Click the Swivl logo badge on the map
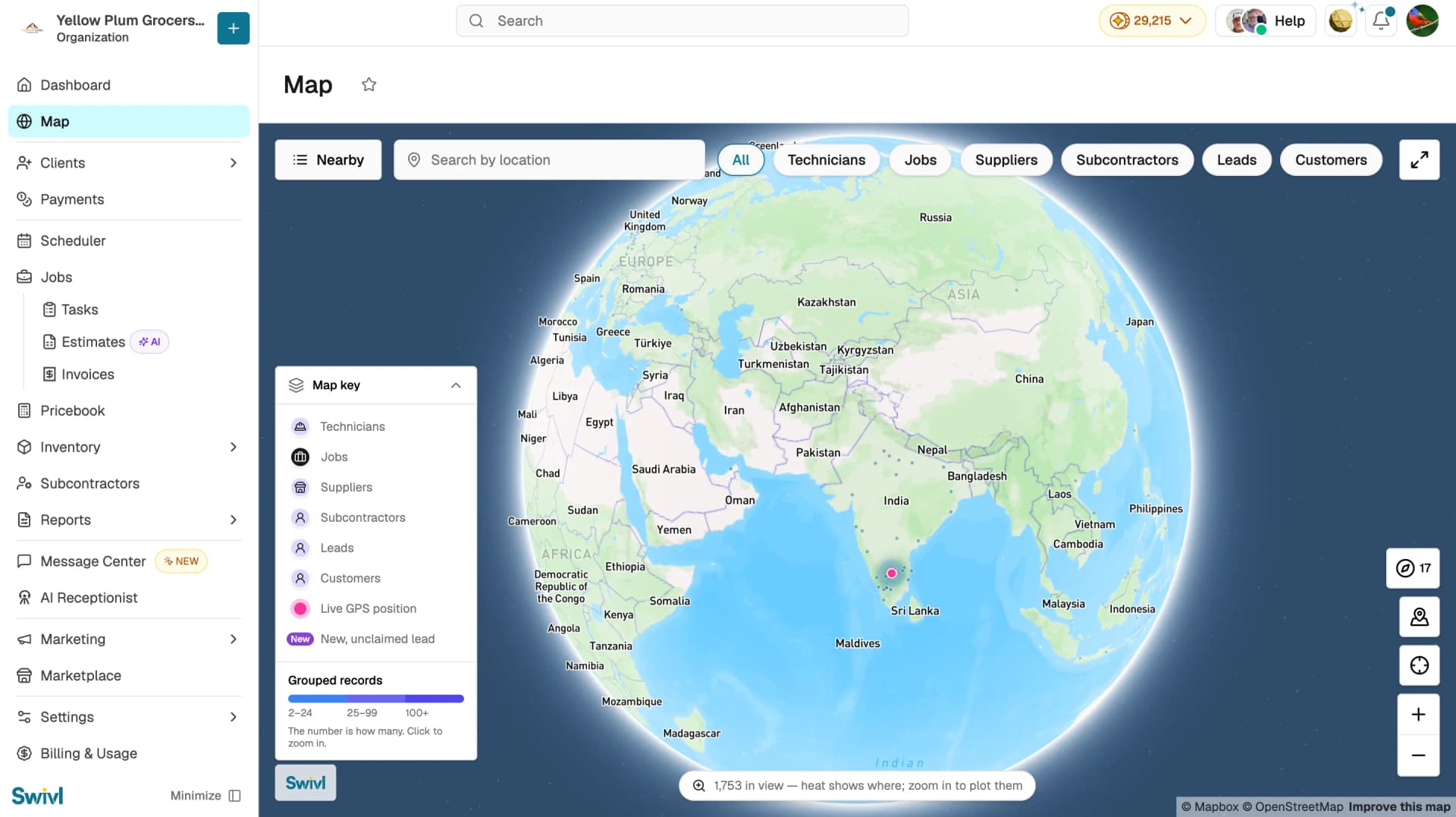This screenshot has height=817, width=1456. tap(306, 783)
